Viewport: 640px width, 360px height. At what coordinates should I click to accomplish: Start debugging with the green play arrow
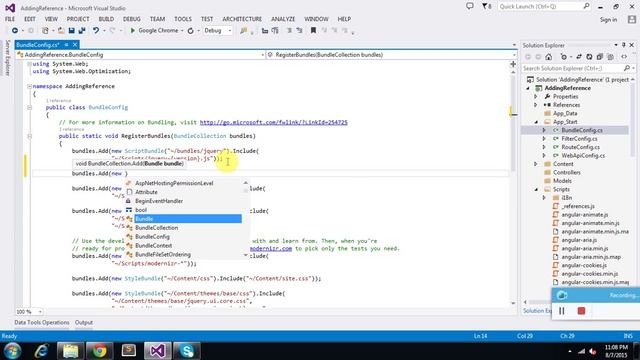point(132,31)
